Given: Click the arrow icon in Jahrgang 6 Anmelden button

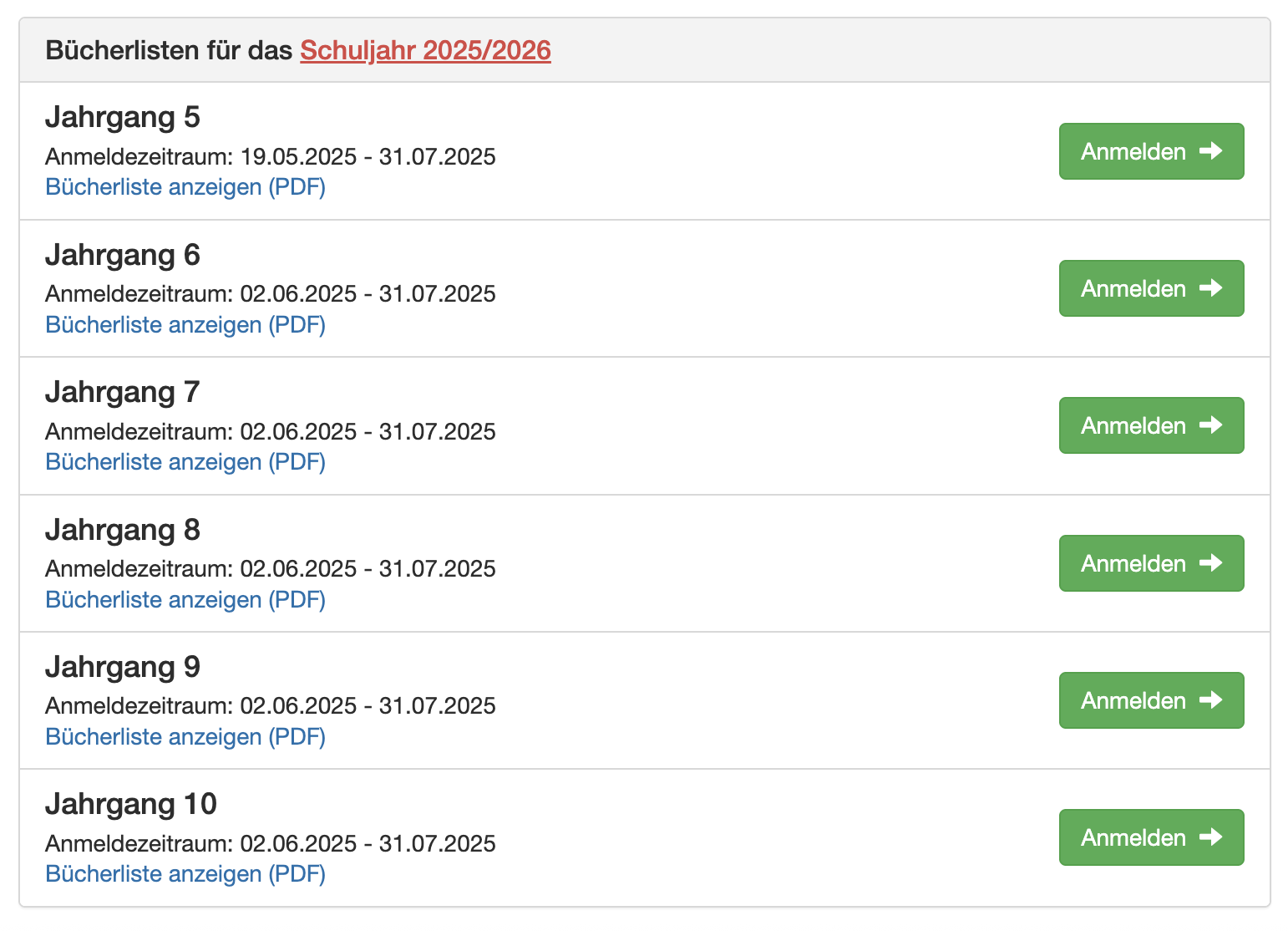Looking at the screenshot, I should [1210, 288].
